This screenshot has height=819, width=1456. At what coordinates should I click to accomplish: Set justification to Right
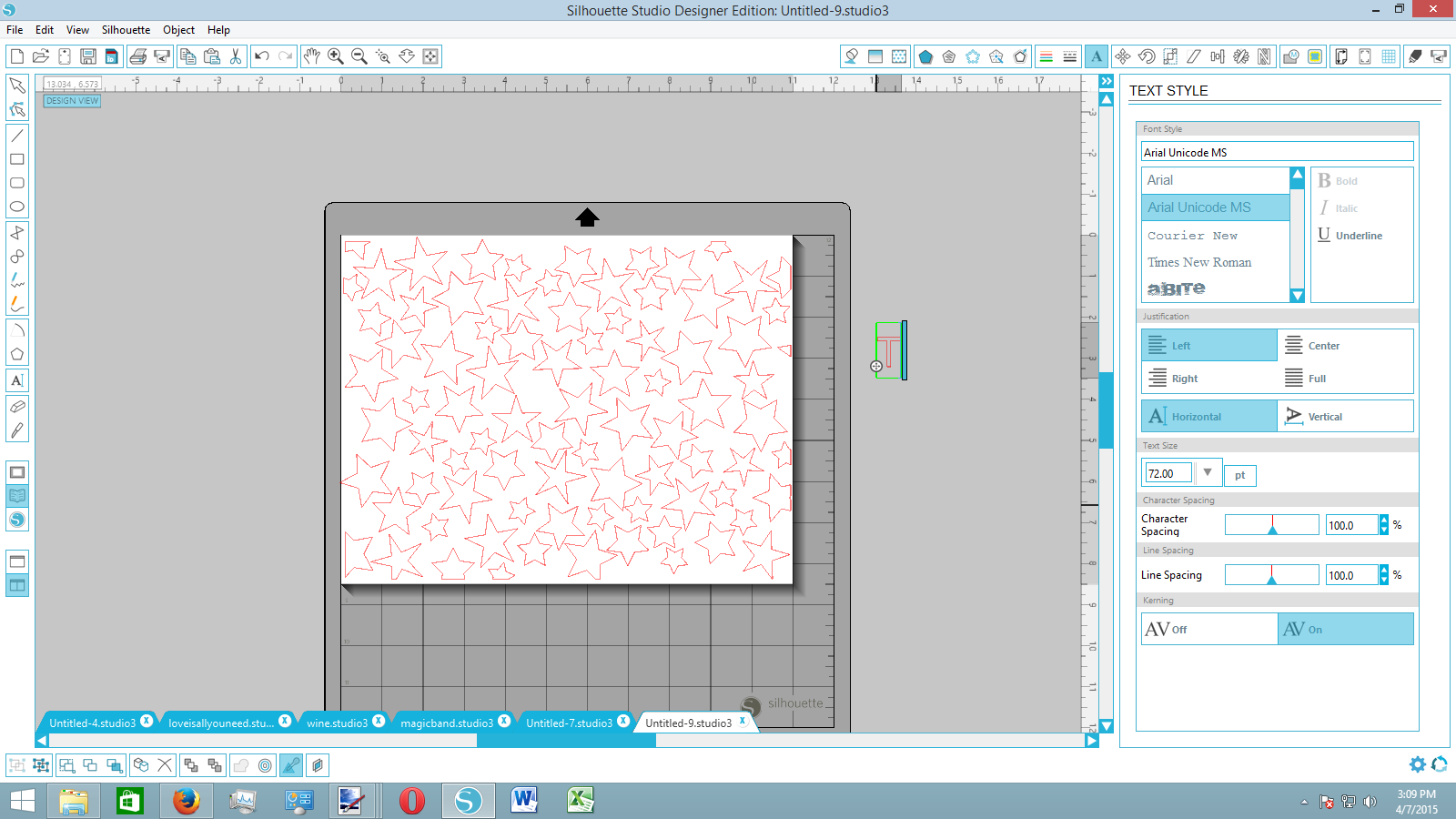click(x=1209, y=378)
